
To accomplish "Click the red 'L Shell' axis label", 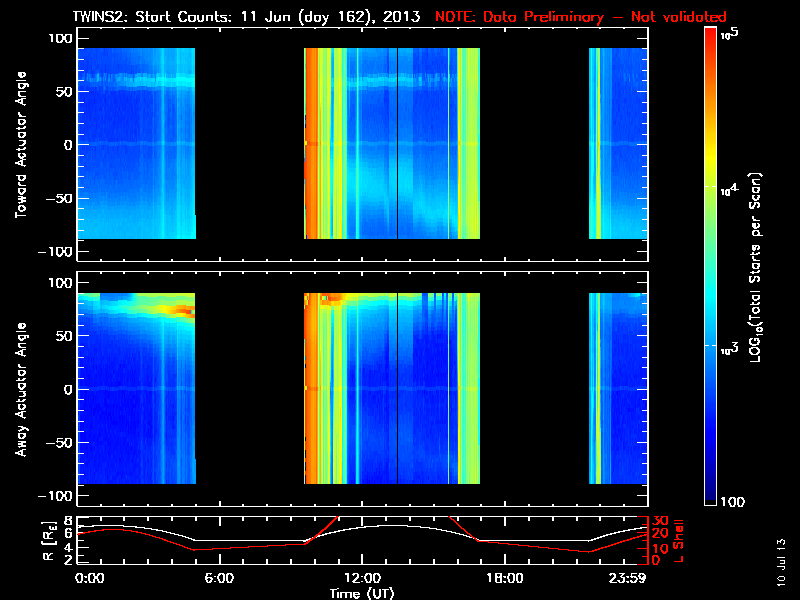I will click(x=677, y=540).
